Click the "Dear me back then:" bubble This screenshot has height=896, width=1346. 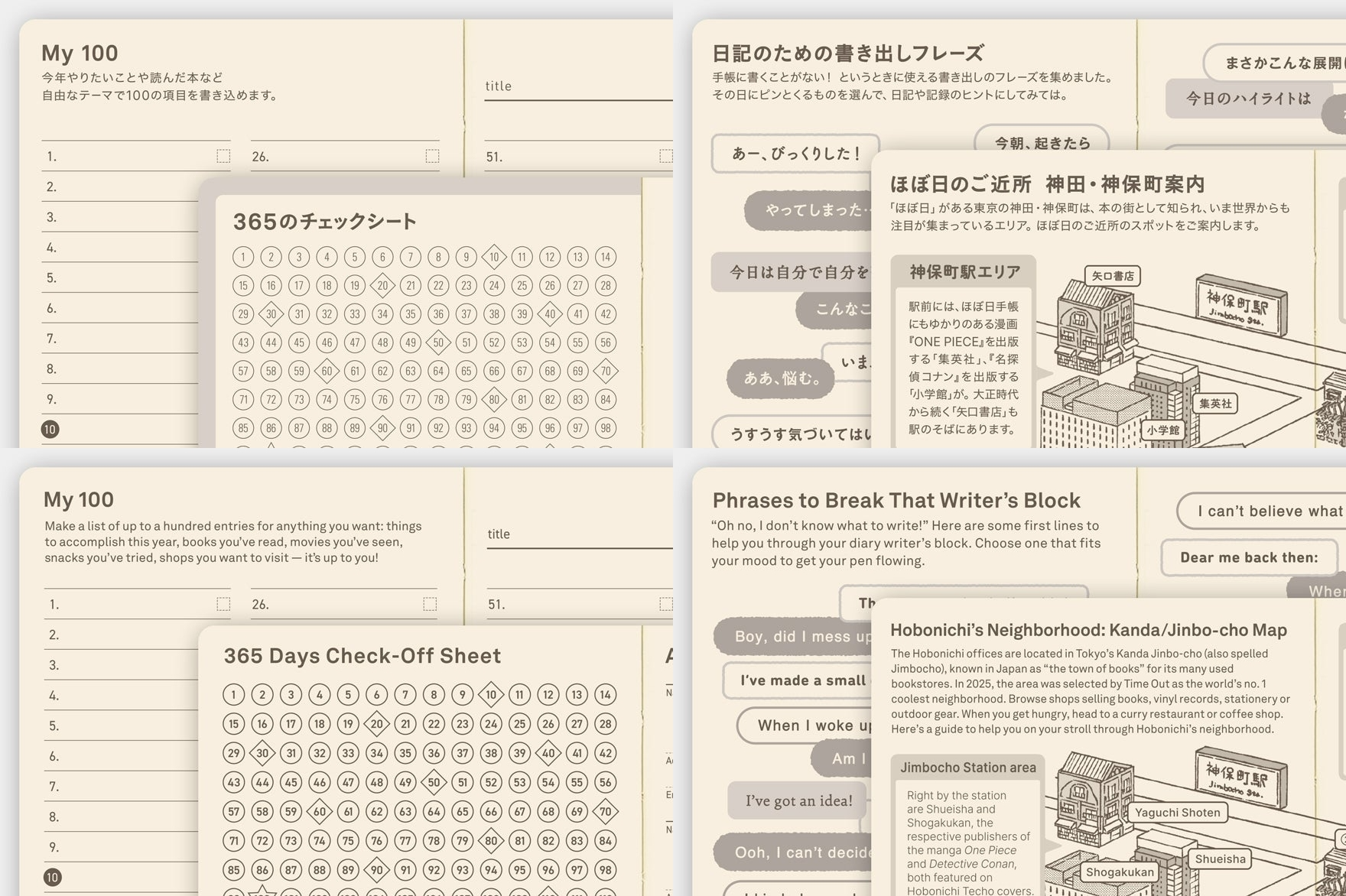(x=1249, y=557)
